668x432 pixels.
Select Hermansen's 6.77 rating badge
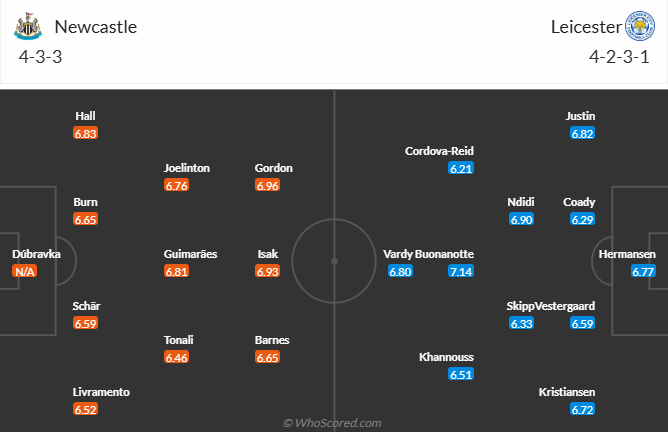[x=643, y=271]
